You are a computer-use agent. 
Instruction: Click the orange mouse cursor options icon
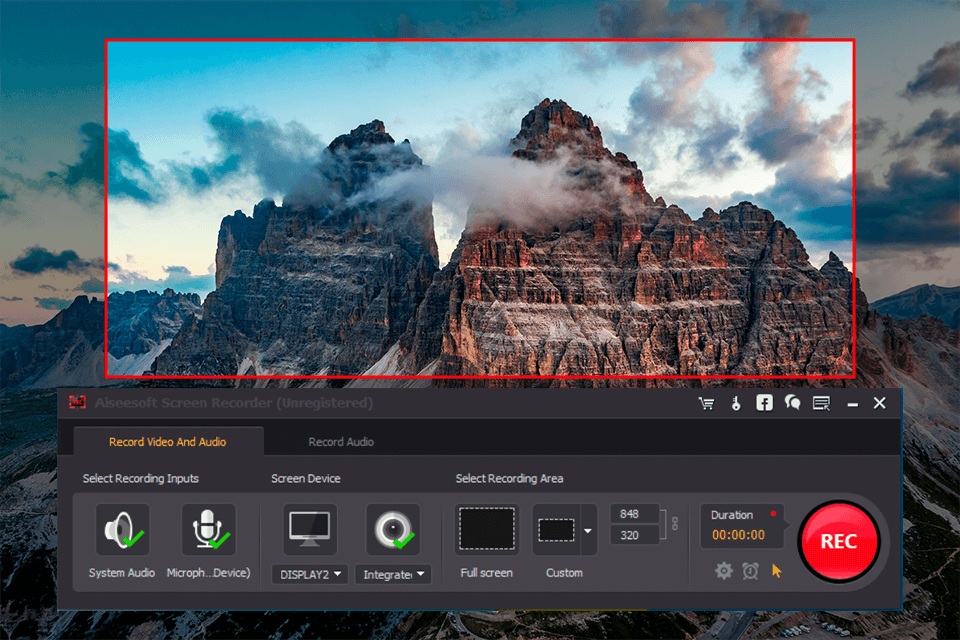pos(776,571)
